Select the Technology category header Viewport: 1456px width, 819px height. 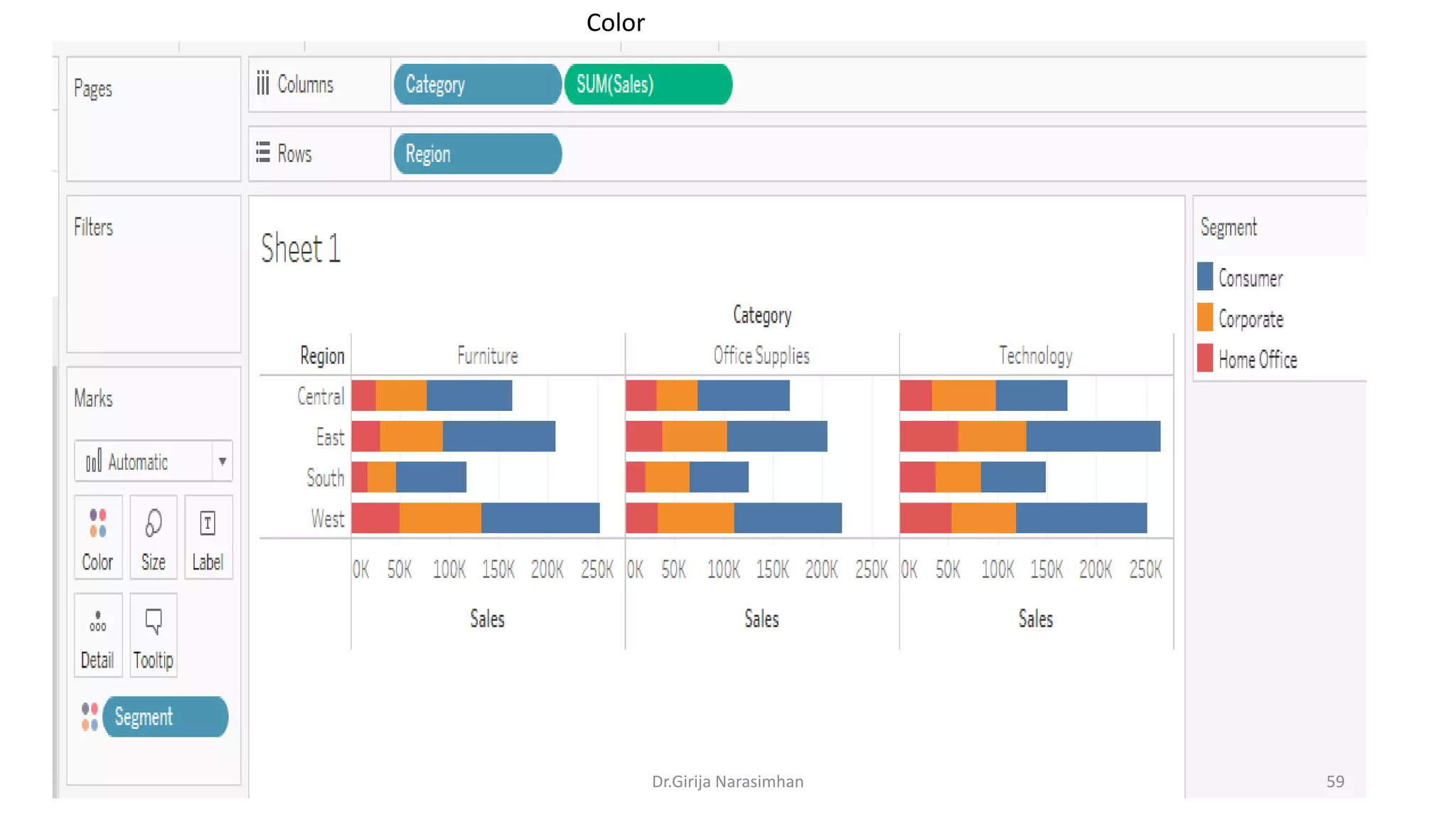click(x=1035, y=355)
